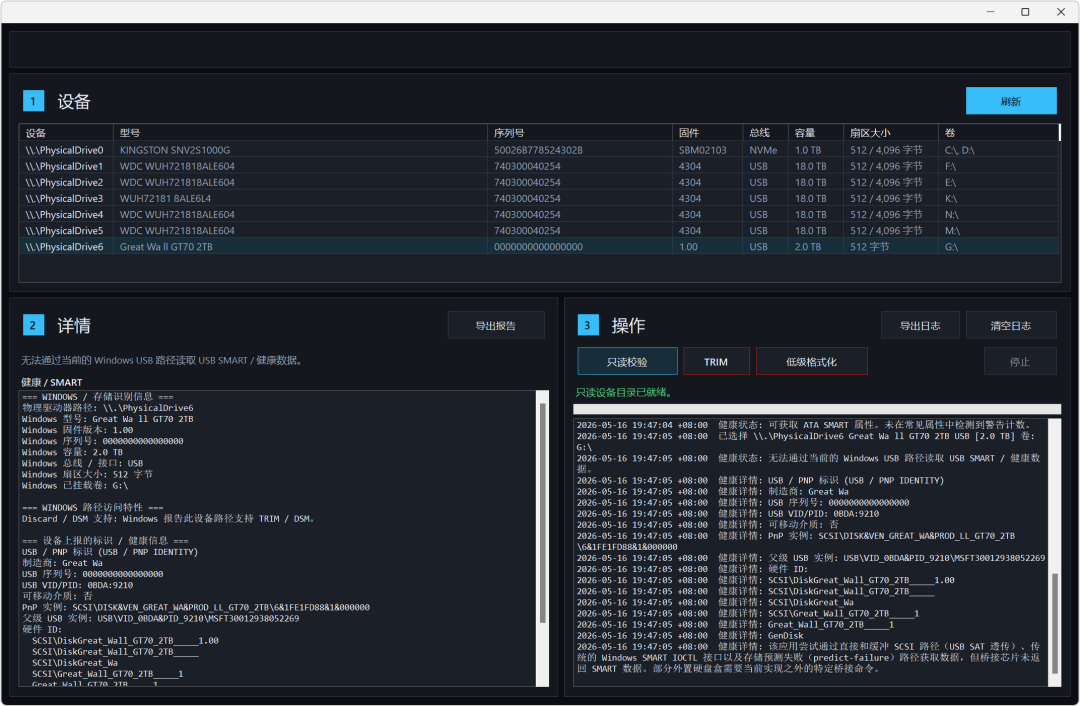Click the 只读设备目录已就绪 status message
The image size is (1080, 706).
point(624,392)
